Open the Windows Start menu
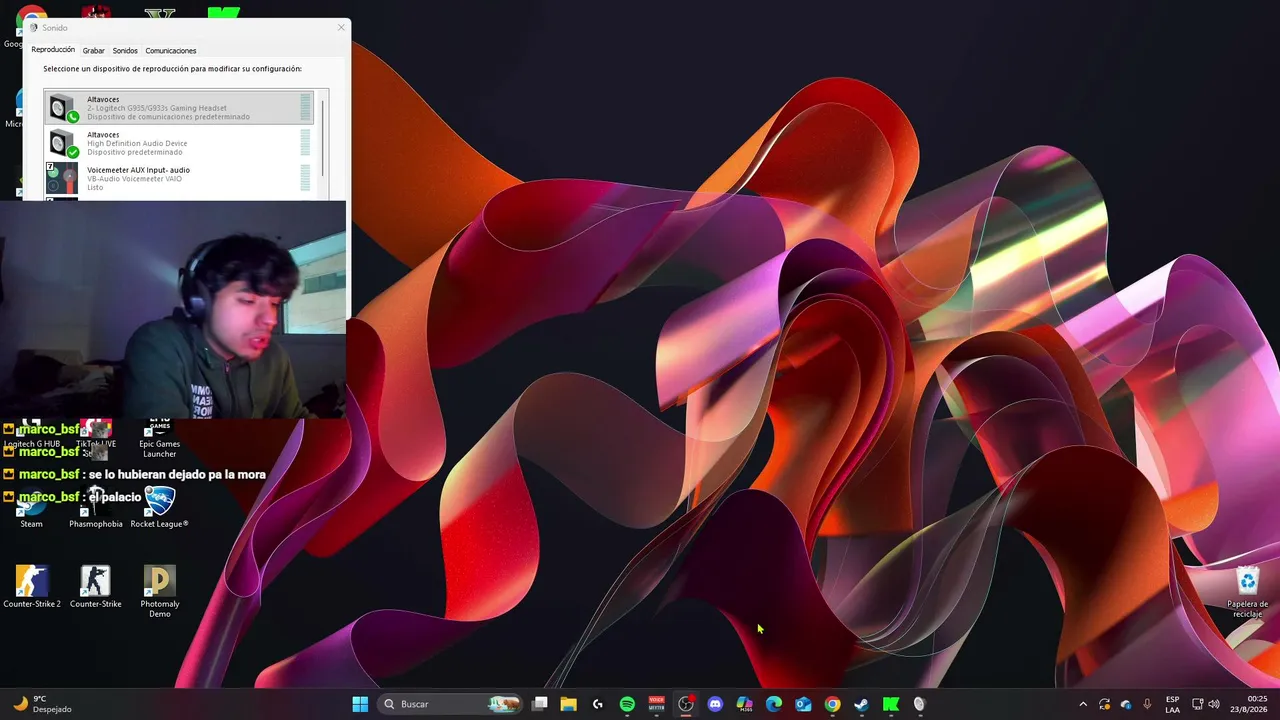The height and width of the screenshot is (720, 1280). tap(360, 704)
